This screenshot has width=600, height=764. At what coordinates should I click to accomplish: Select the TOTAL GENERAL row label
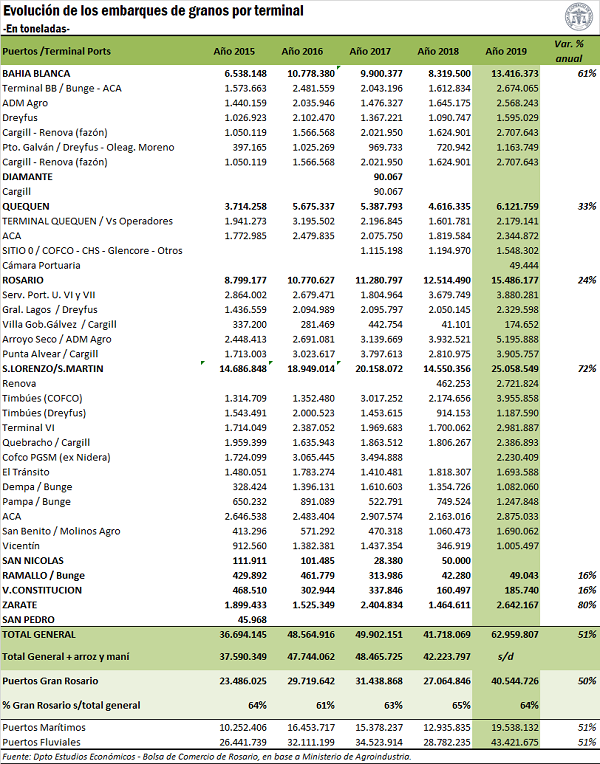point(39,635)
